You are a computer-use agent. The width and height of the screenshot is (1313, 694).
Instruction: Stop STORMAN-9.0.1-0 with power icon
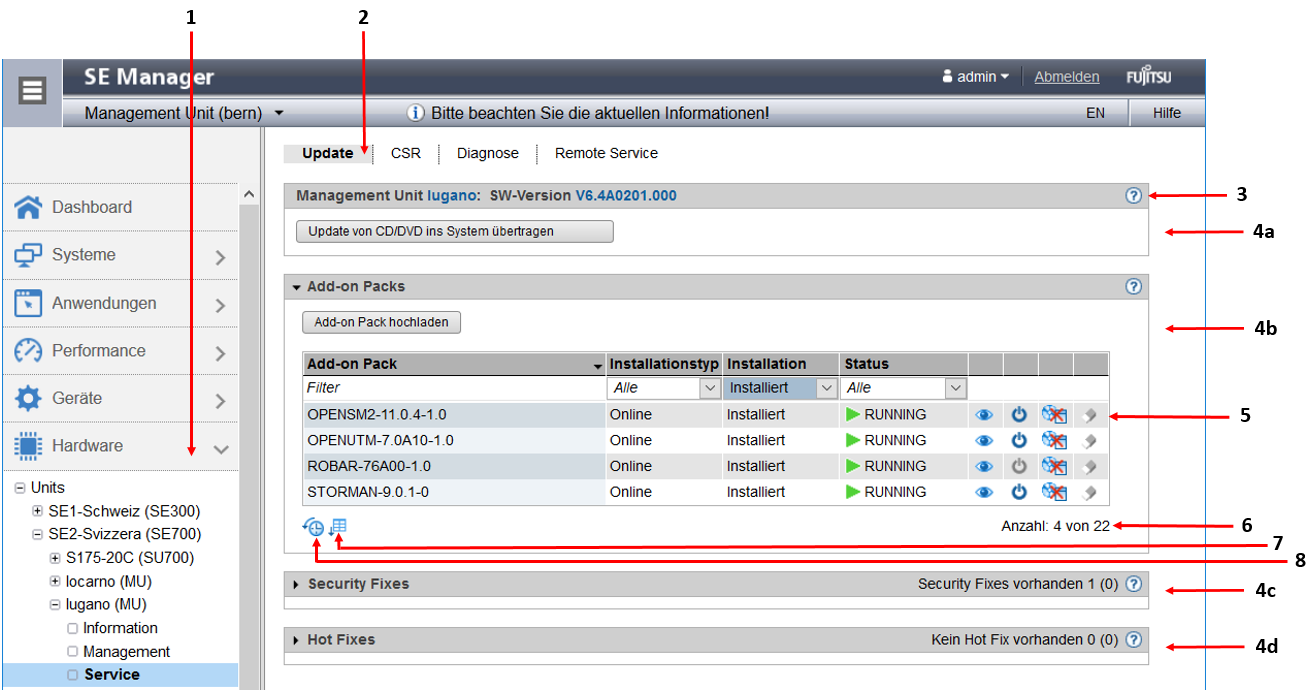[x=1019, y=492]
